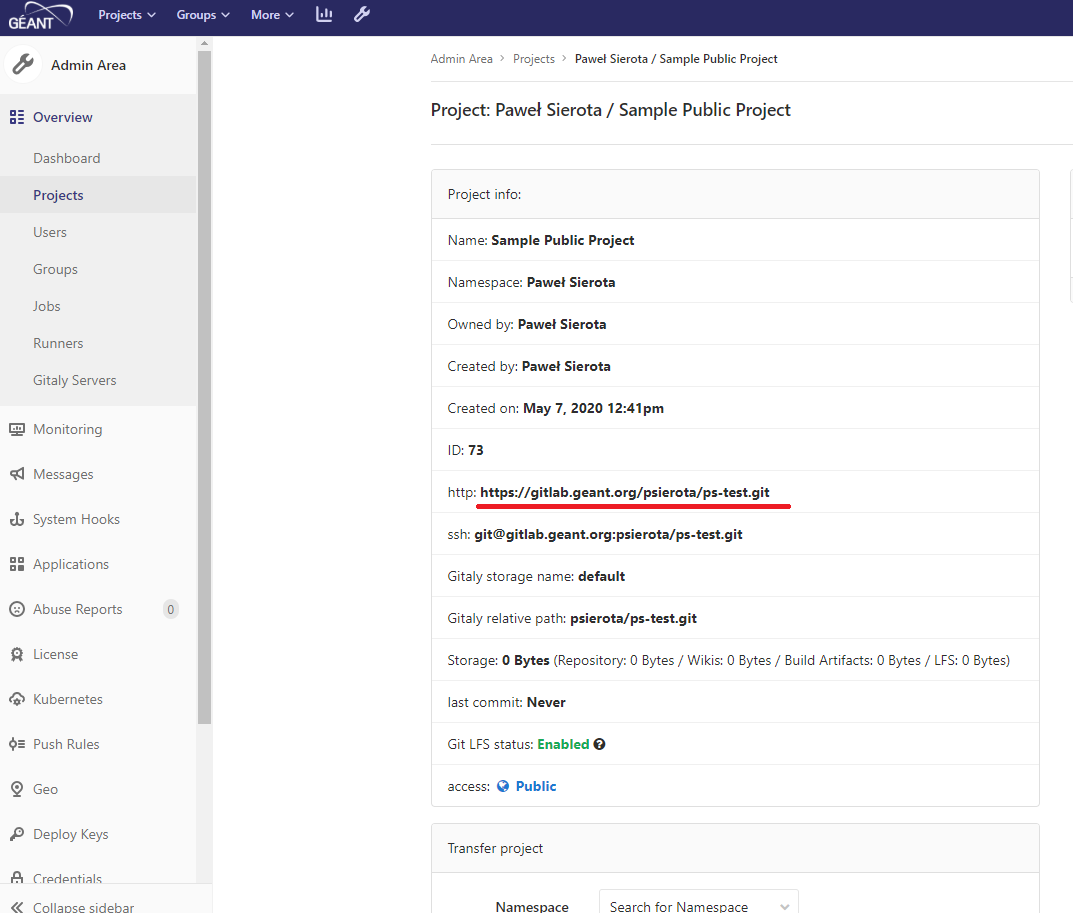Click the Applications grid icon
The width and height of the screenshot is (1073, 913).
click(x=17, y=565)
